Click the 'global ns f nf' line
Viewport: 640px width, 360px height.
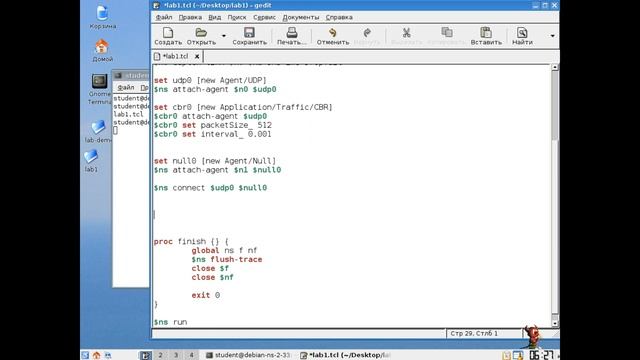[x=224, y=251]
